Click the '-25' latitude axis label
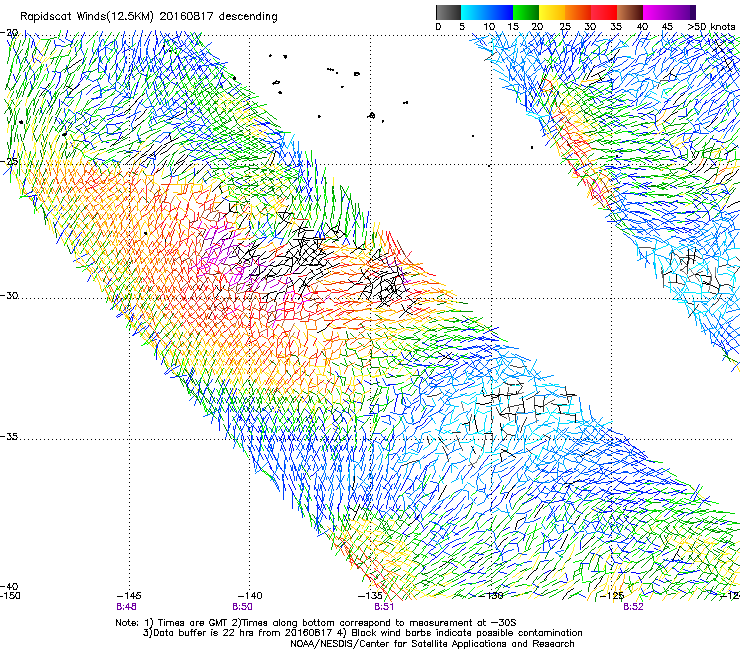740x650 pixels. (x=9, y=161)
